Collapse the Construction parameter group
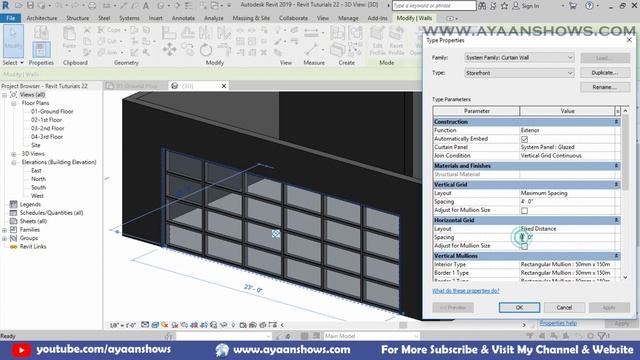 click(616, 122)
